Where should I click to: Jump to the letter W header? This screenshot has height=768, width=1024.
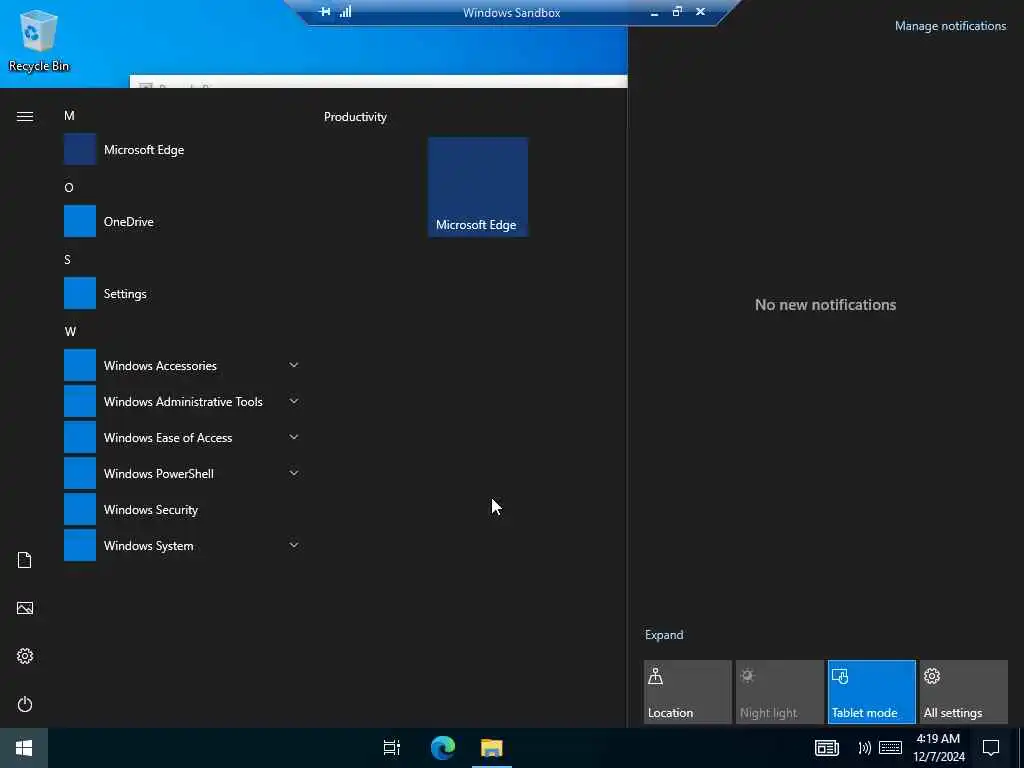tap(71, 332)
